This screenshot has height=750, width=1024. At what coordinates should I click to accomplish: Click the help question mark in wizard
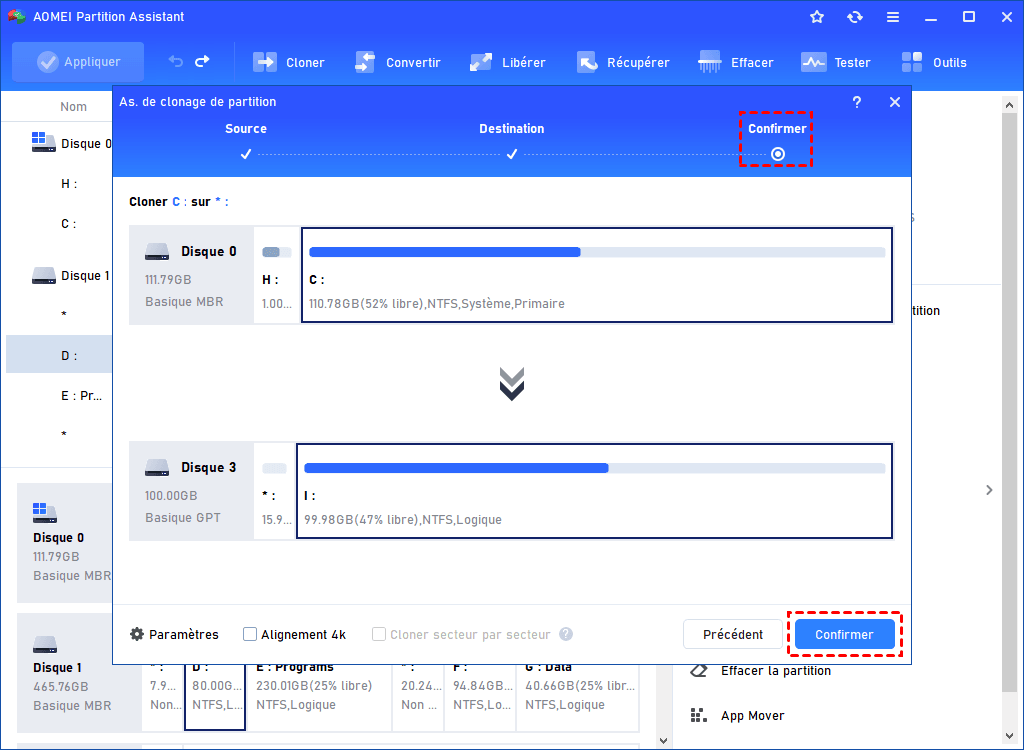[857, 102]
